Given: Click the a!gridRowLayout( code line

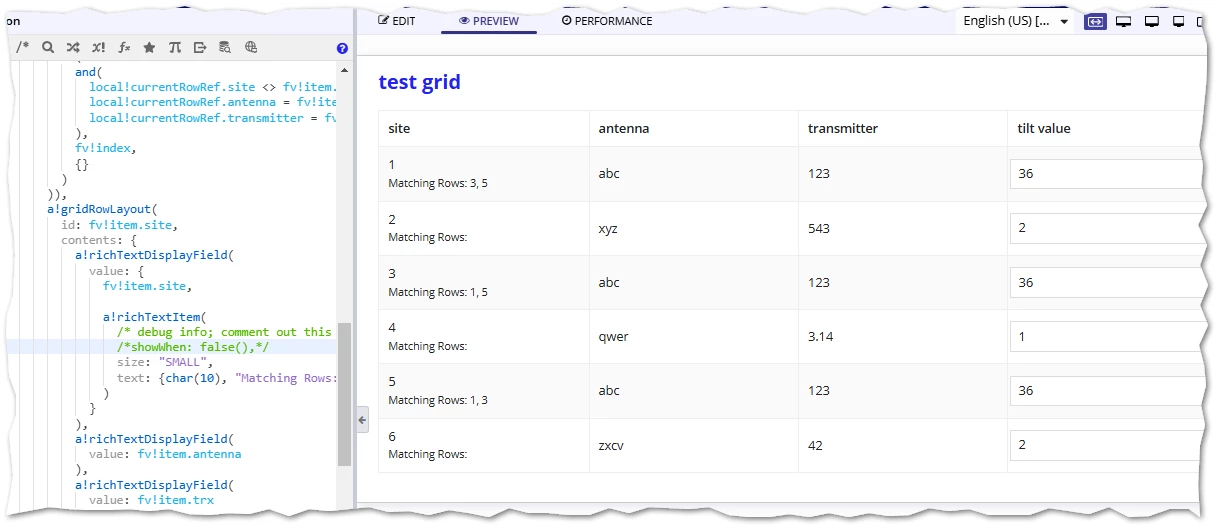Looking at the screenshot, I should click(103, 209).
